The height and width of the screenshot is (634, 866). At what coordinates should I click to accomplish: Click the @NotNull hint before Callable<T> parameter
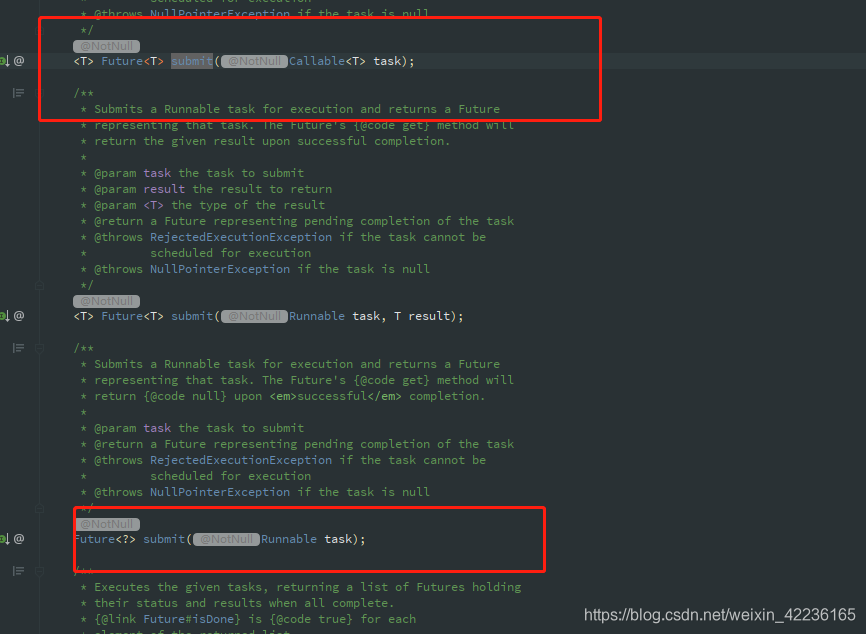tap(254, 61)
